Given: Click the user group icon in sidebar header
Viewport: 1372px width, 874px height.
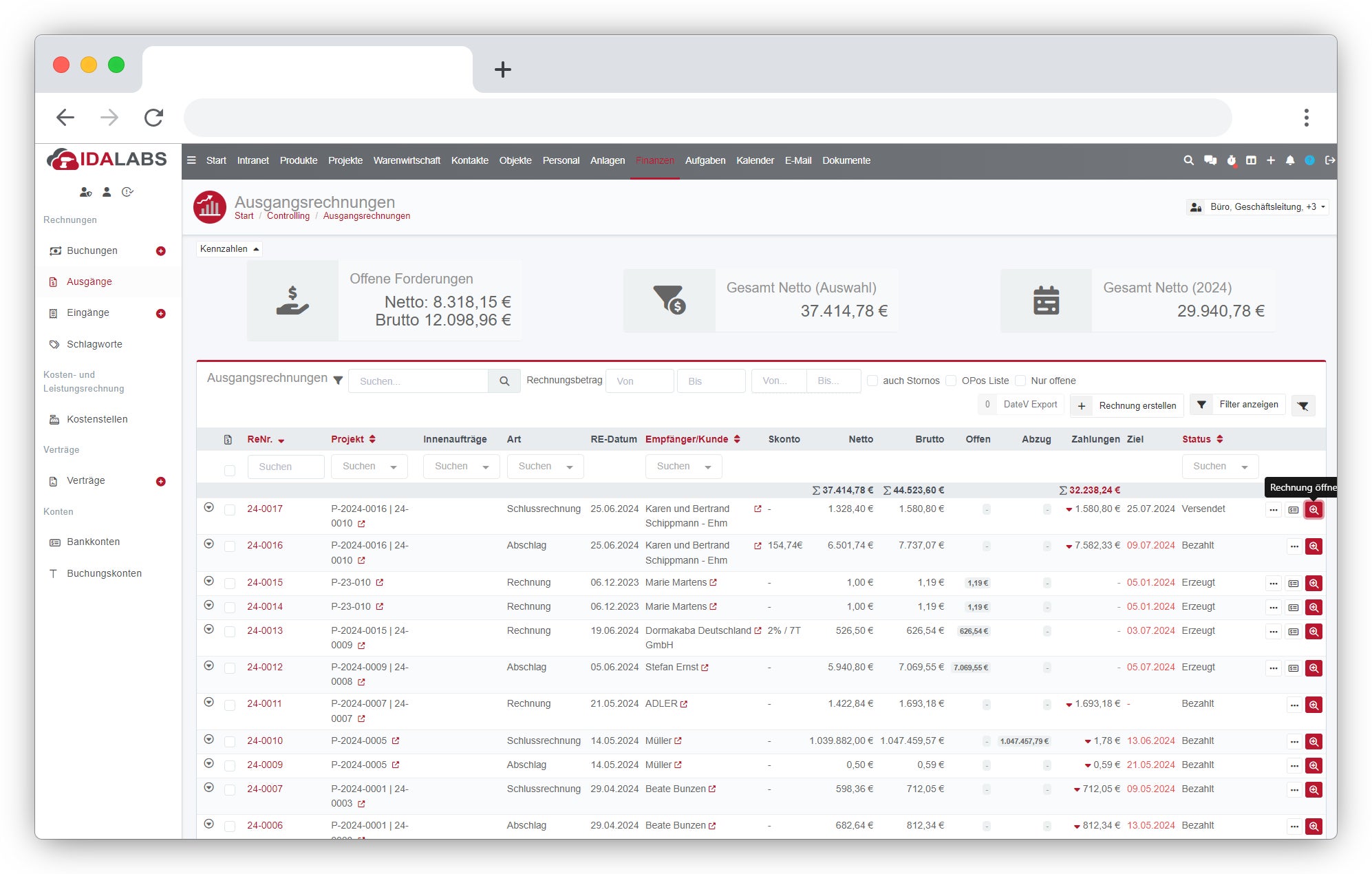Looking at the screenshot, I should 85,193.
